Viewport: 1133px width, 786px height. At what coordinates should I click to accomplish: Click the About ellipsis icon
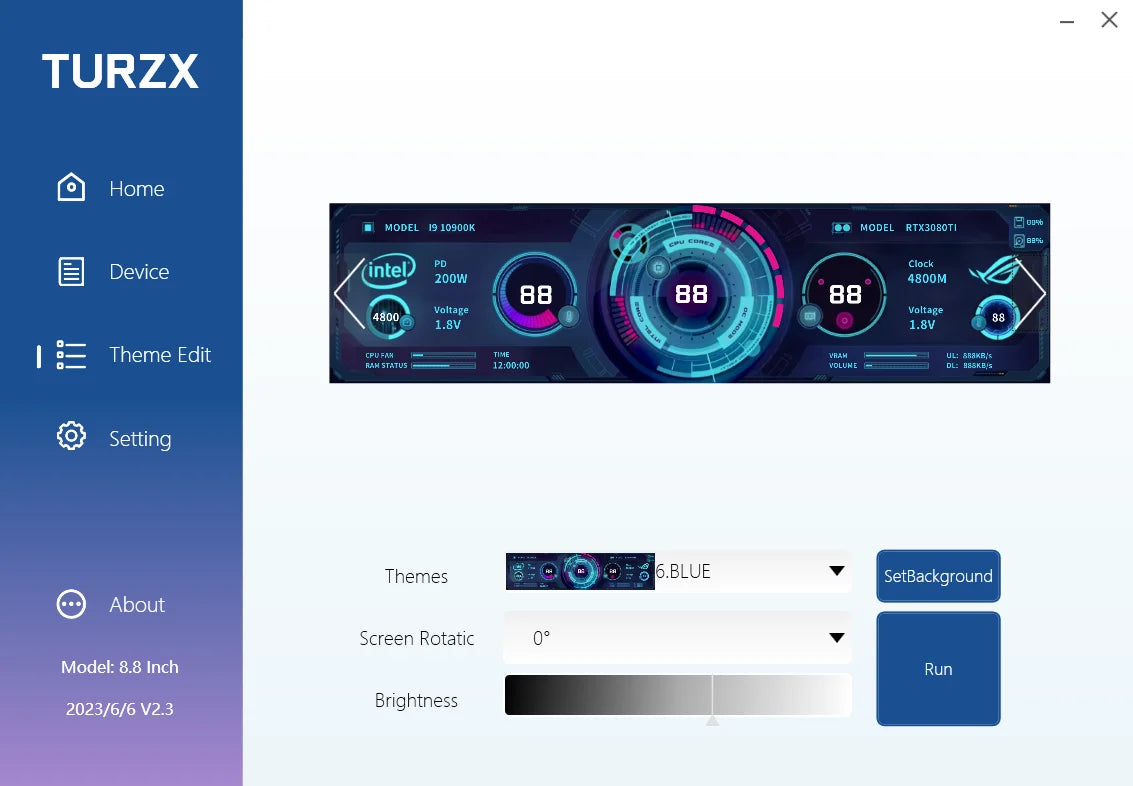click(x=71, y=604)
